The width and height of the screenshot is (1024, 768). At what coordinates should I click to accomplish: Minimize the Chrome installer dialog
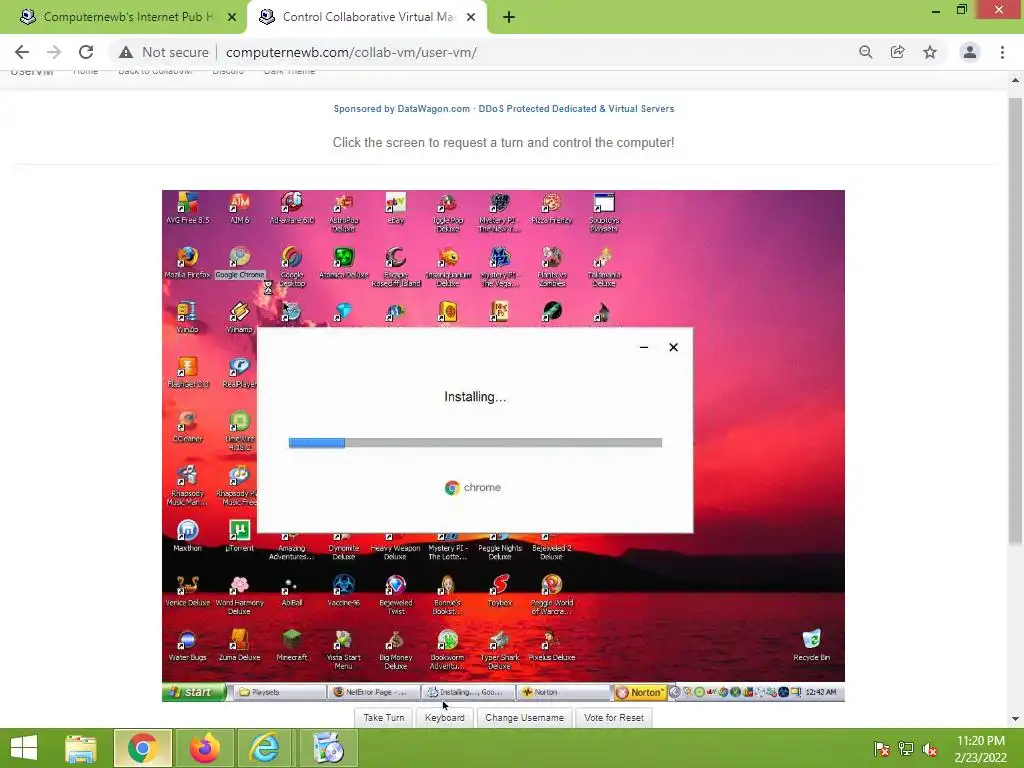coord(644,347)
